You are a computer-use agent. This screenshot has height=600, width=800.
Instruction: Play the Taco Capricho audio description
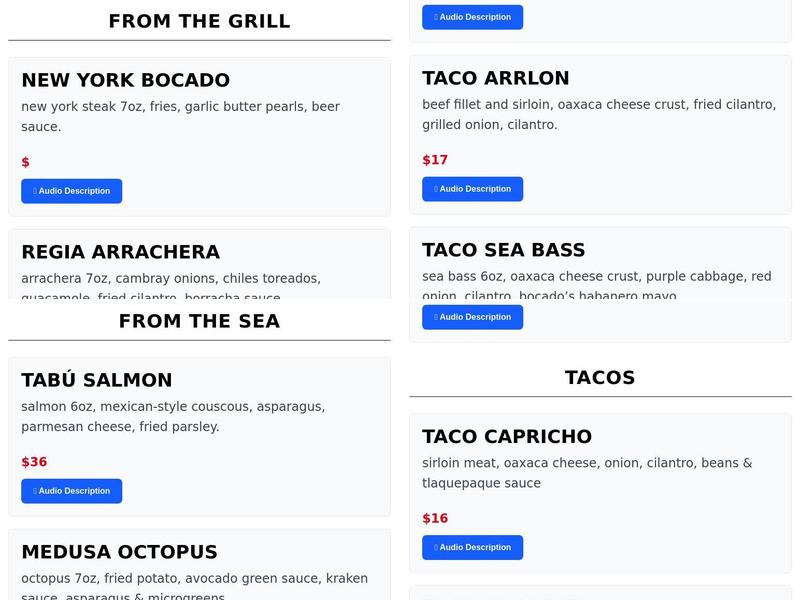[472, 547]
